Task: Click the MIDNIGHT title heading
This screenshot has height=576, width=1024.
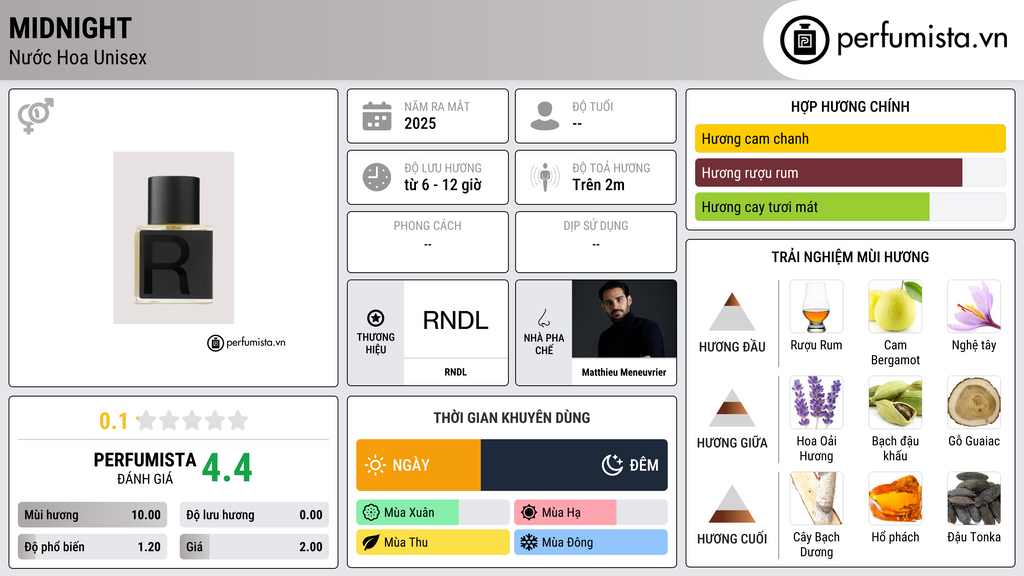Action: click(x=71, y=28)
